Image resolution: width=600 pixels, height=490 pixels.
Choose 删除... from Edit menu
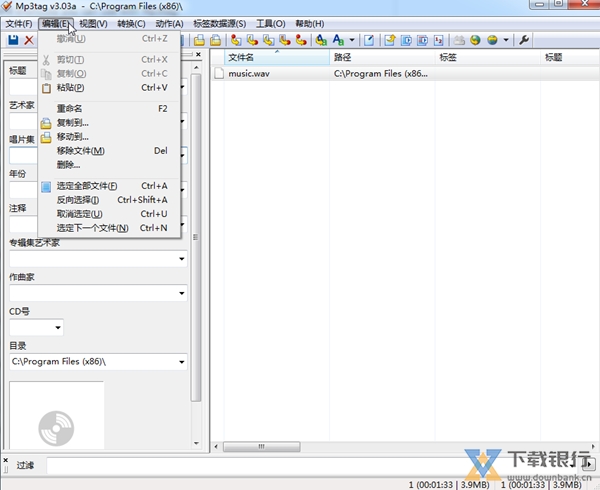[109, 165]
